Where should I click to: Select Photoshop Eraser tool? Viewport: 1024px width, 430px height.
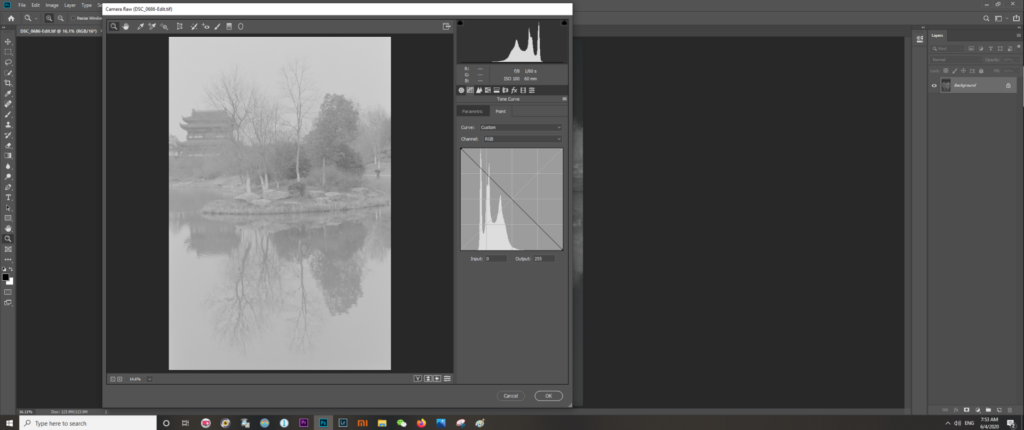8,145
